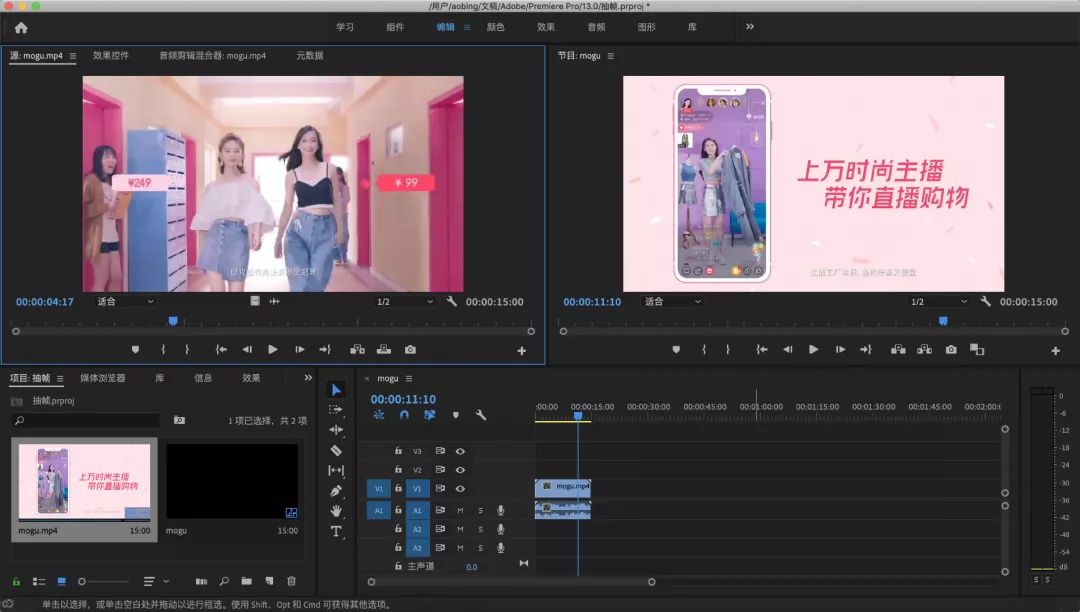Pick the Ripple Edit tool
The image size is (1080, 612).
[x=336, y=429]
